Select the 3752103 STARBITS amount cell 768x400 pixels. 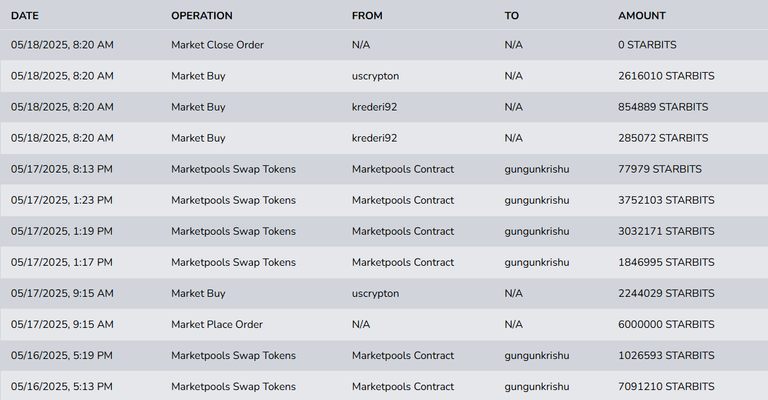point(666,200)
